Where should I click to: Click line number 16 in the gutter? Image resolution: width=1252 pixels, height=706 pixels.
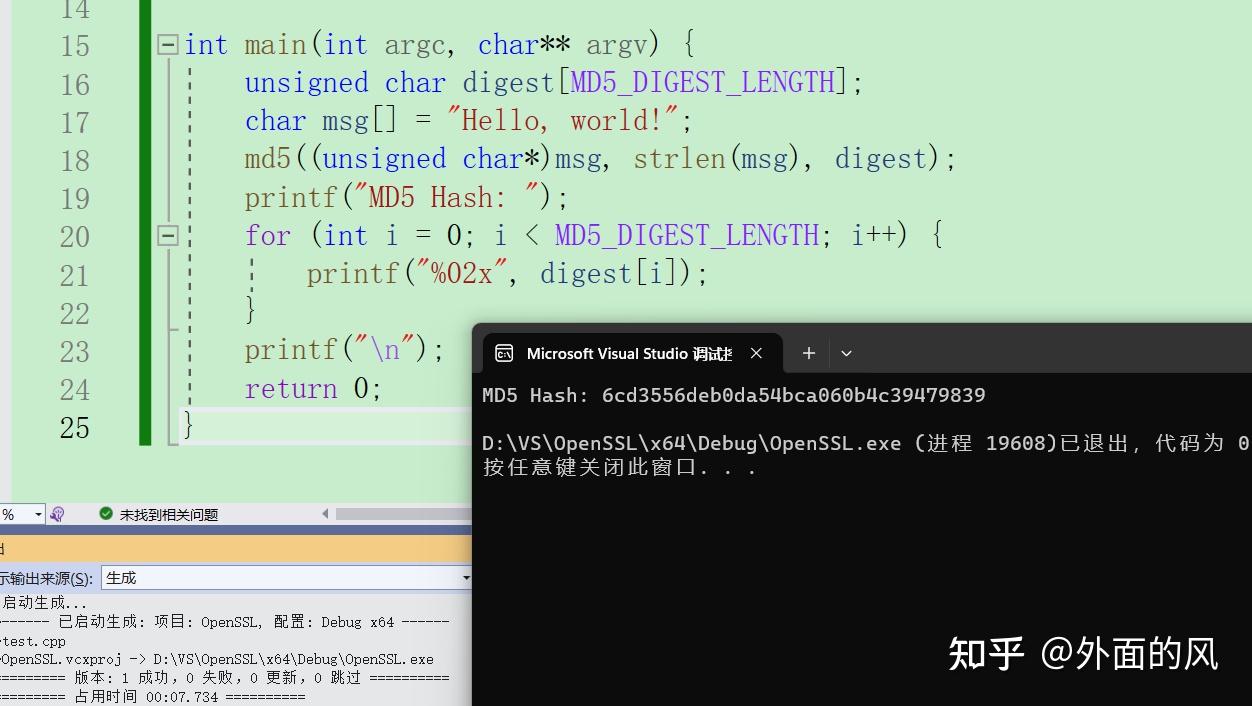click(x=75, y=84)
